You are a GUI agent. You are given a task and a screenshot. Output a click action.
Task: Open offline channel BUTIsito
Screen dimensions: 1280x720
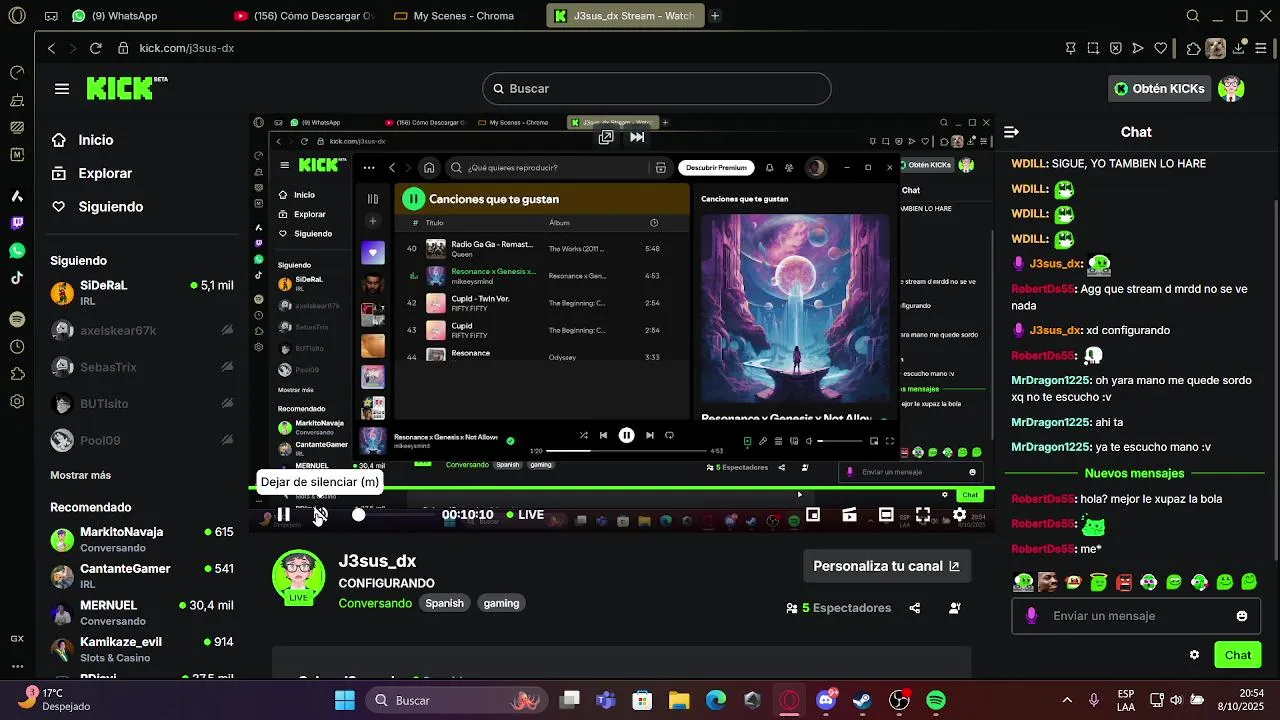click(142, 404)
